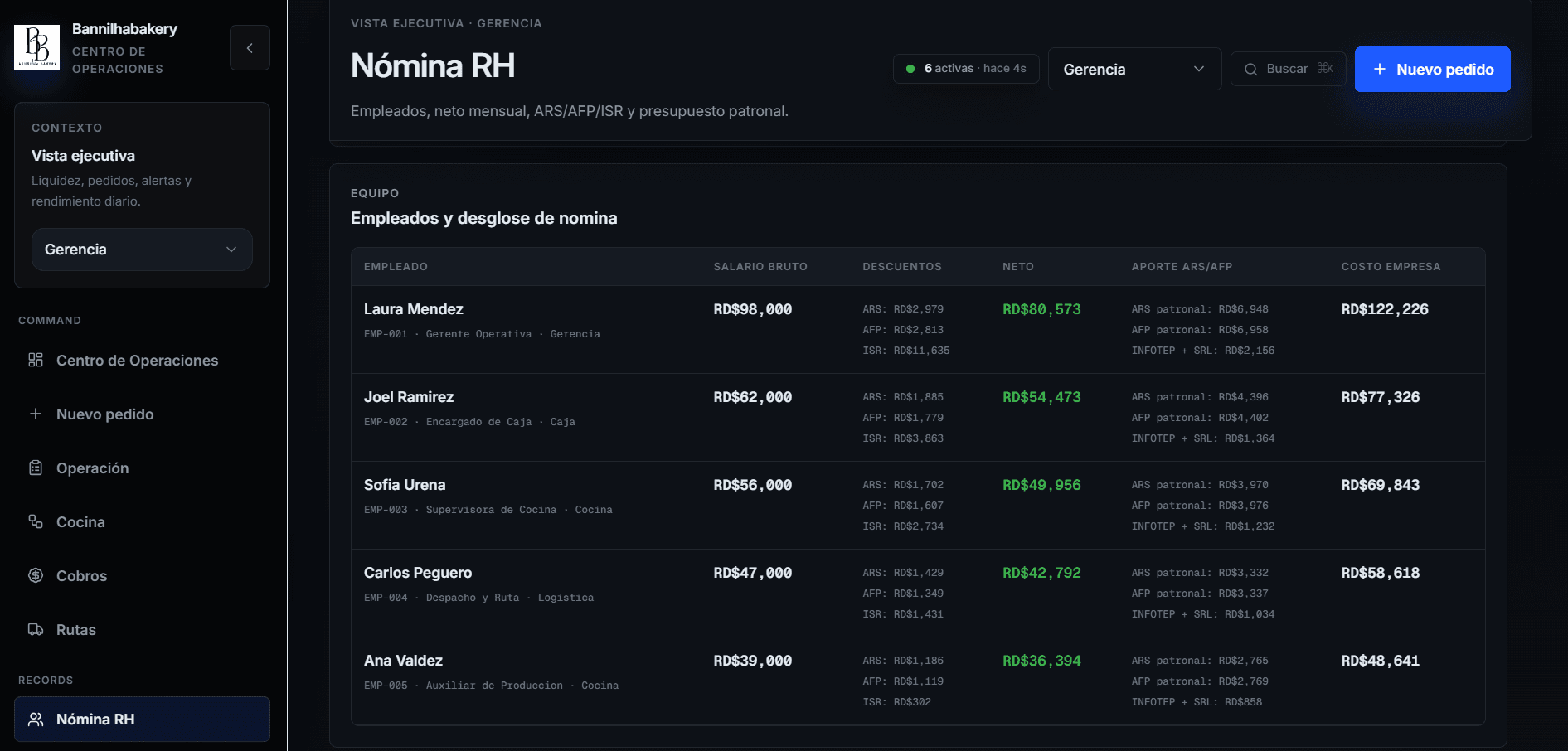
Task: Click gross salary RD$98,000
Action: (x=753, y=309)
